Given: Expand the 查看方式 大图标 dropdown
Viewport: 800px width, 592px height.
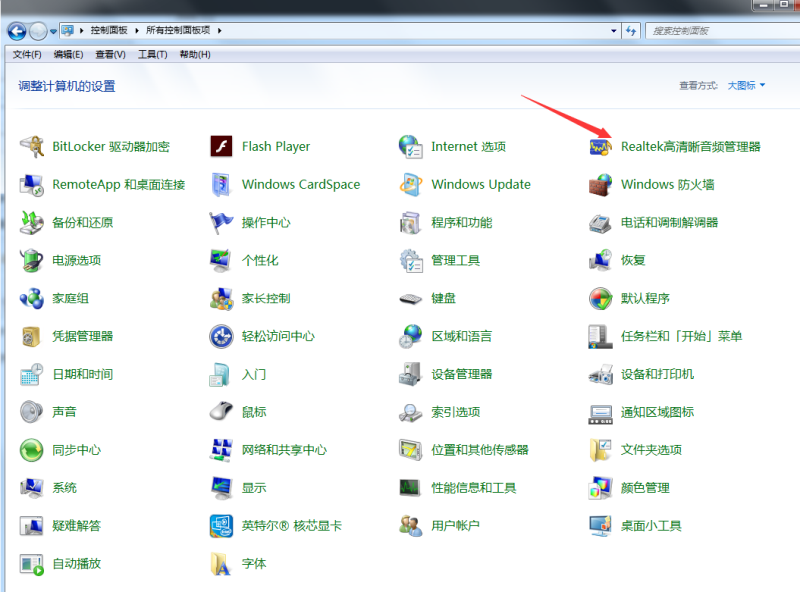Looking at the screenshot, I should (x=746, y=85).
